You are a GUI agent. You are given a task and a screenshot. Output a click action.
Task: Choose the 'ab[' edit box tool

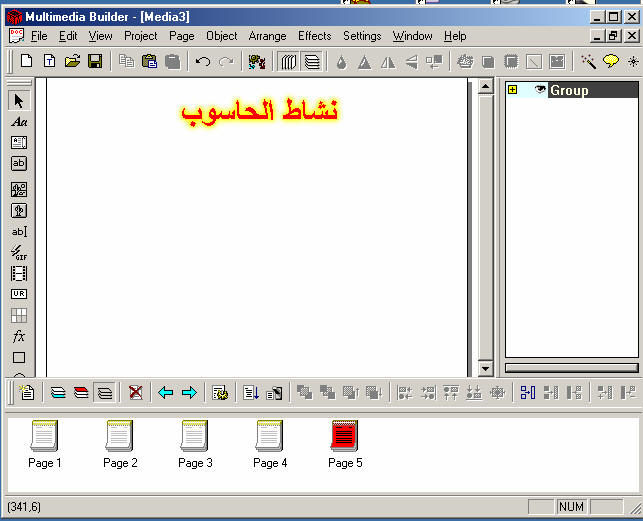[x=19, y=232]
